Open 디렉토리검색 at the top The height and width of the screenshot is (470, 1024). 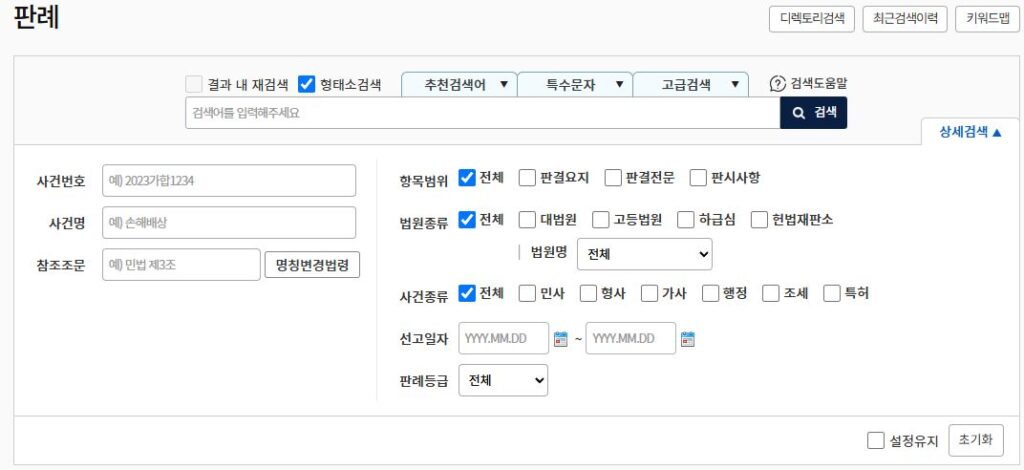(x=811, y=19)
